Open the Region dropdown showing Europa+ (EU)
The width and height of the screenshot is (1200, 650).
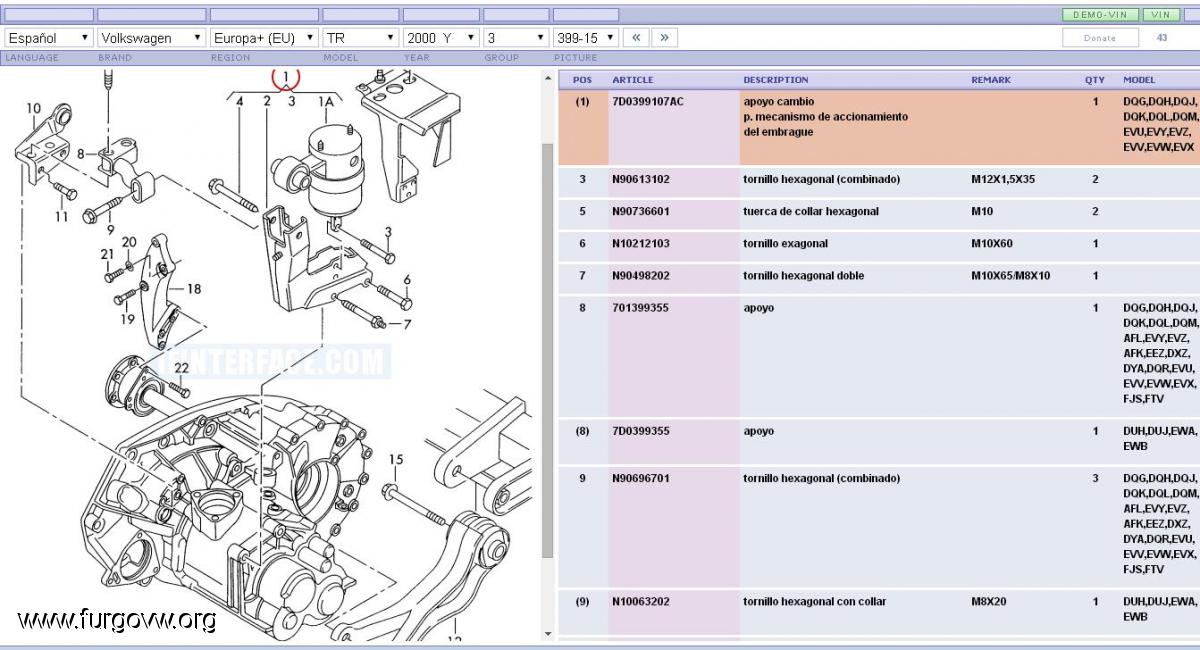pyautogui.click(x=264, y=38)
